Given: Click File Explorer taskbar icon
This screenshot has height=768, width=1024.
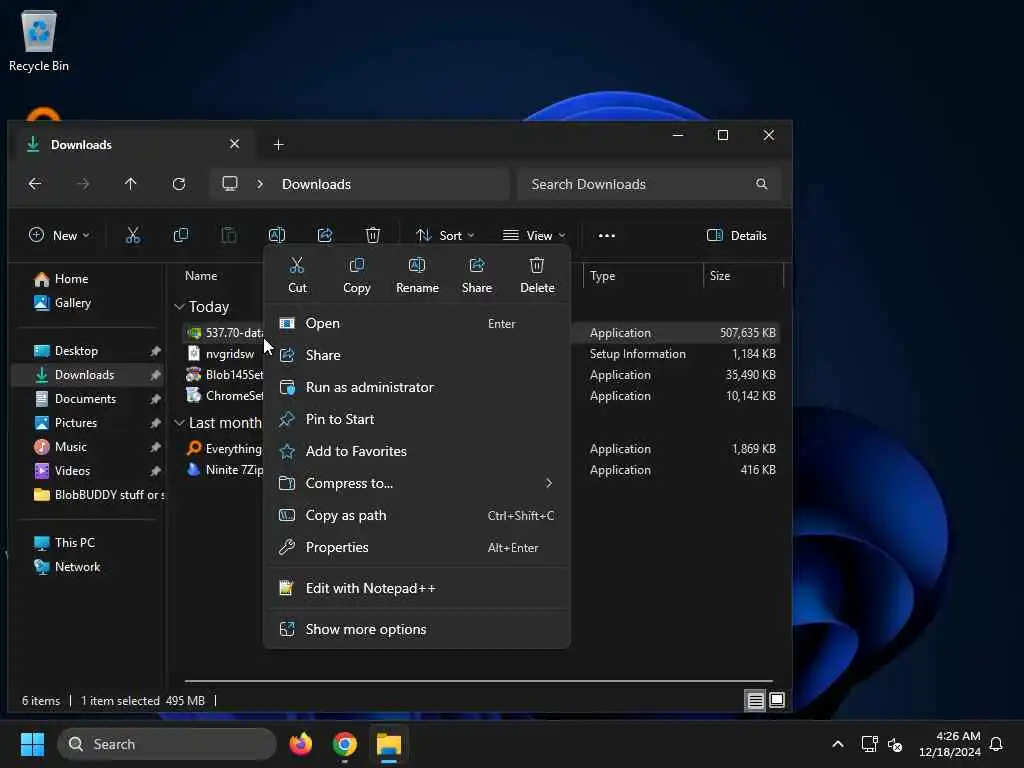Looking at the screenshot, I should pyautogui.click(x=389, y=744).
